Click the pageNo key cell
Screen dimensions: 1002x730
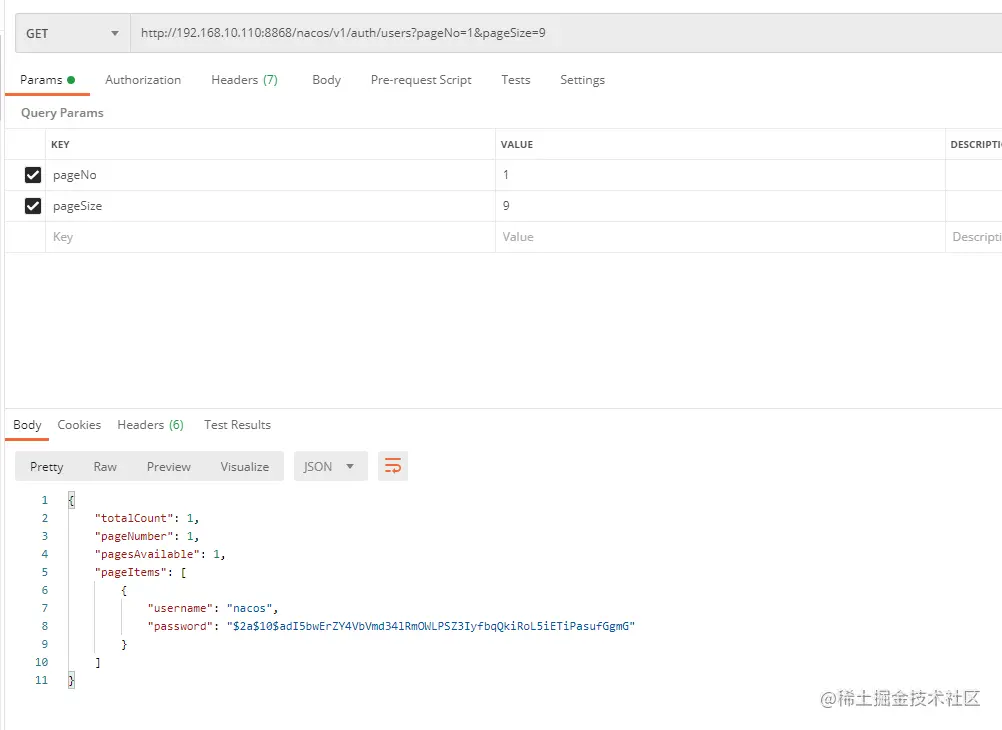click(270, 175)
